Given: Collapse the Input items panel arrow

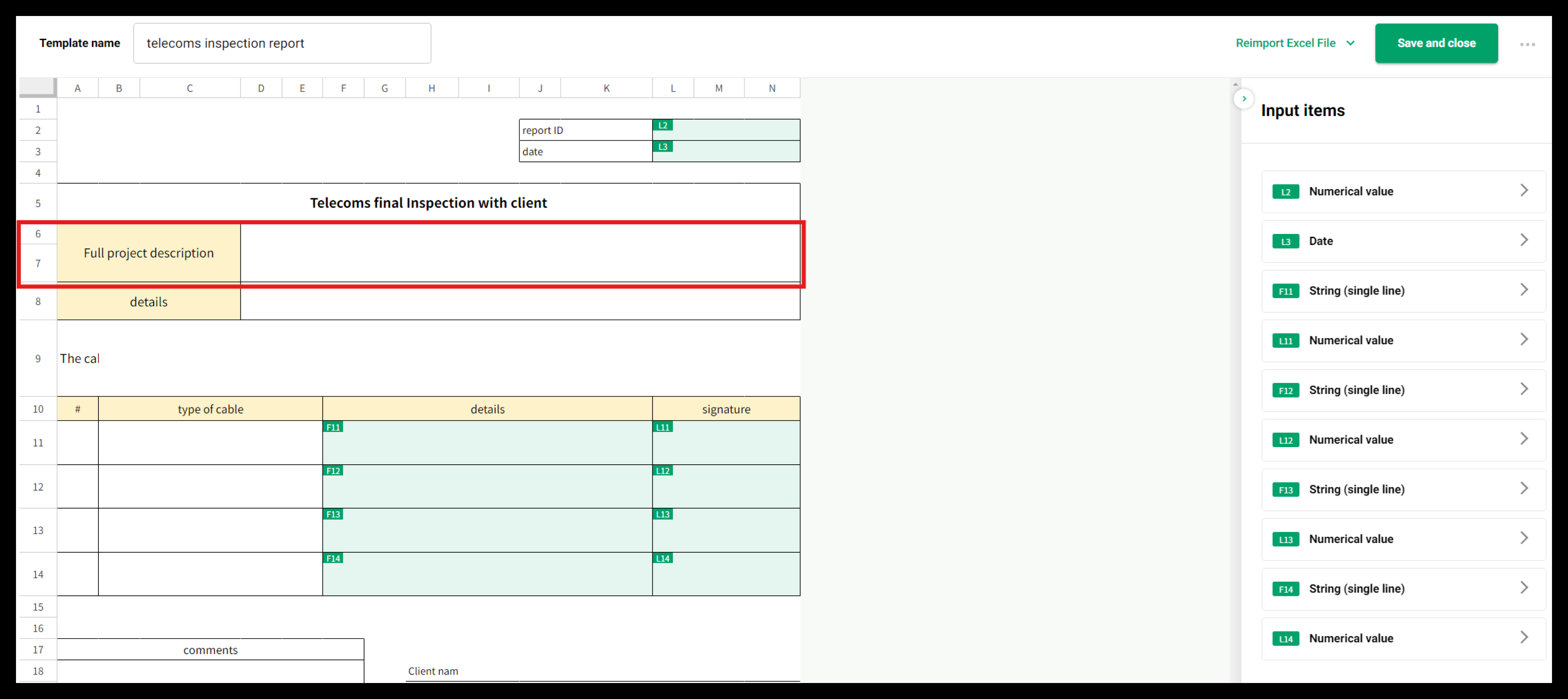Looking at the screenshot, I should coord(1244,98).
